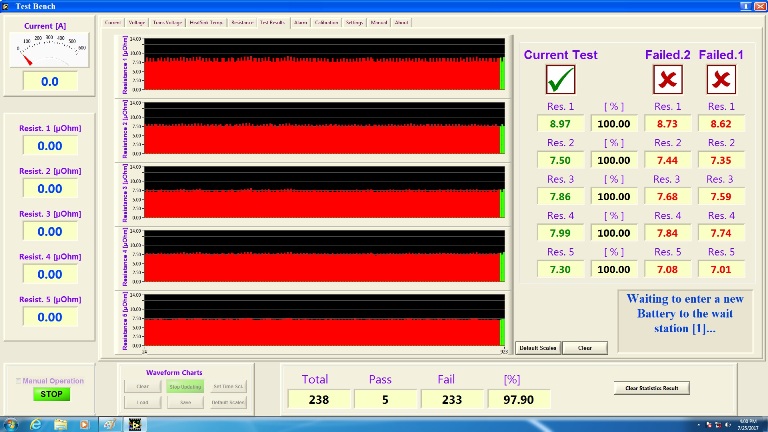
Task: Click the Resist. 4 [µOhm] value field
Action: click(50, 274)
